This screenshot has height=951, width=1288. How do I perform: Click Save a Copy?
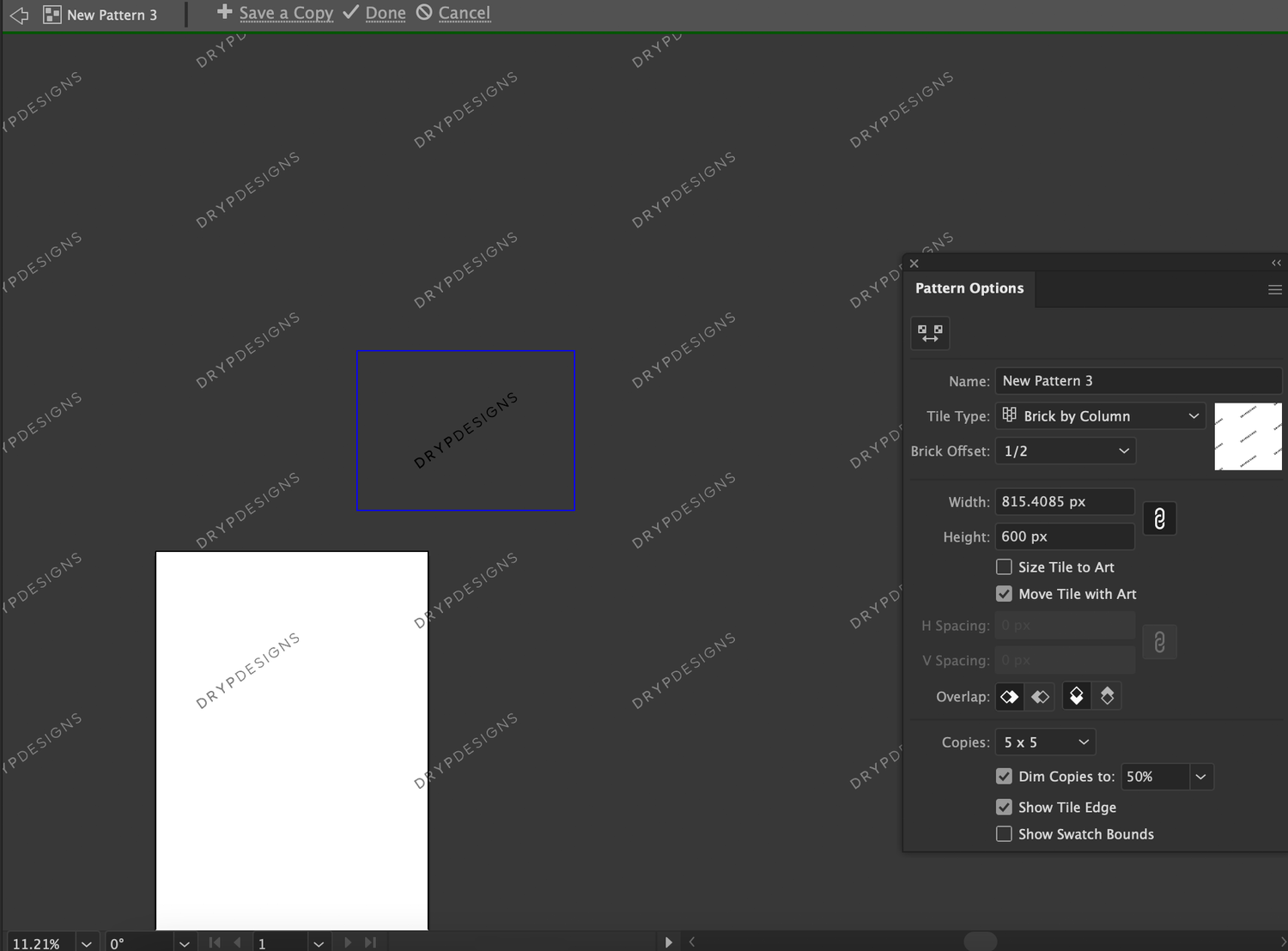(x=284, y=13)
